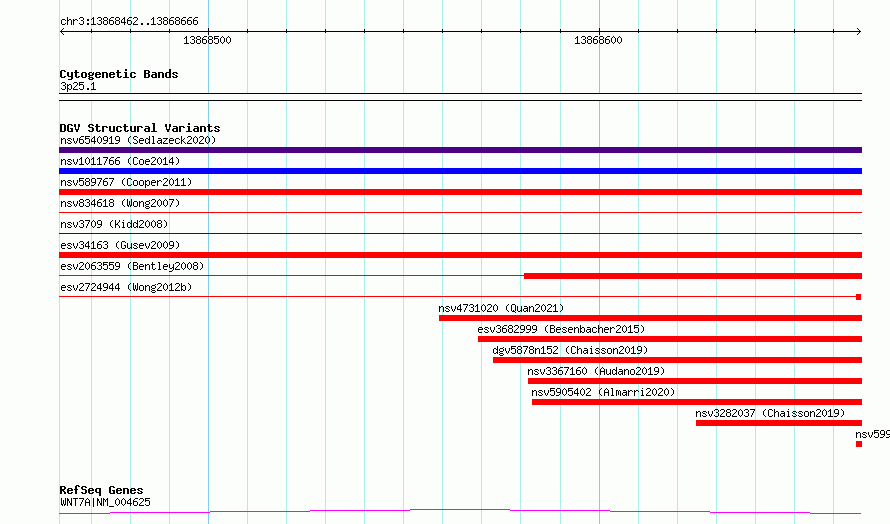
Task: Click the thin red line under nsv834618
Action: pos(460,212)
